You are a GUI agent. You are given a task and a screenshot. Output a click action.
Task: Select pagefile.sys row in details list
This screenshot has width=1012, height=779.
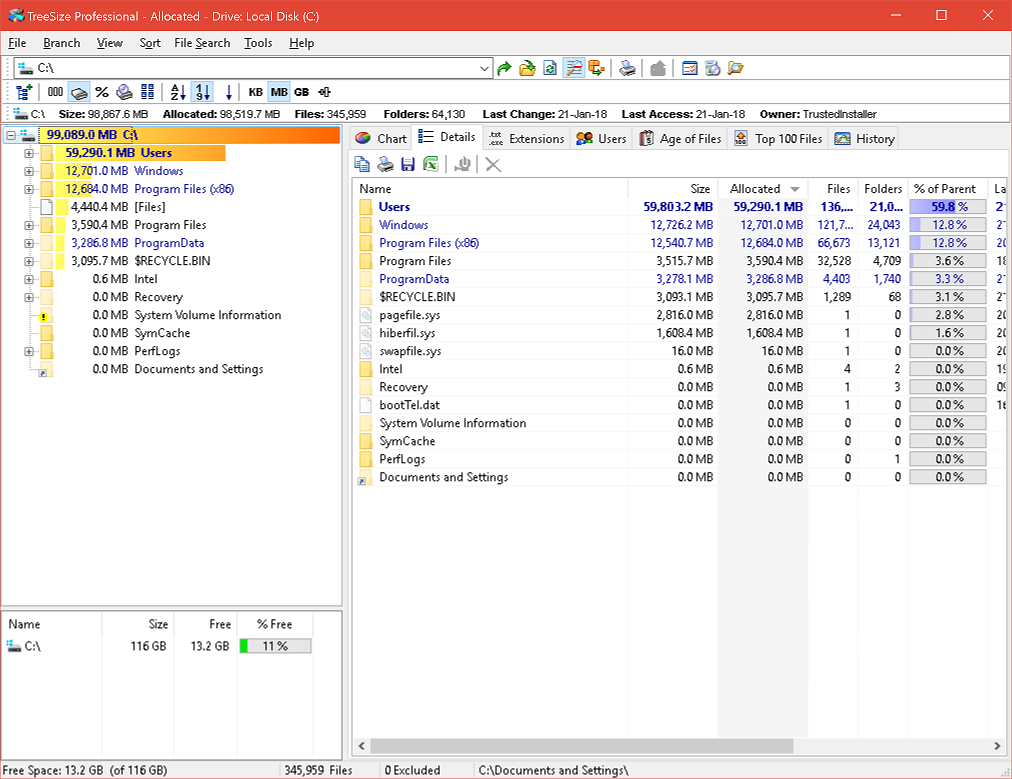coord(410,315)
